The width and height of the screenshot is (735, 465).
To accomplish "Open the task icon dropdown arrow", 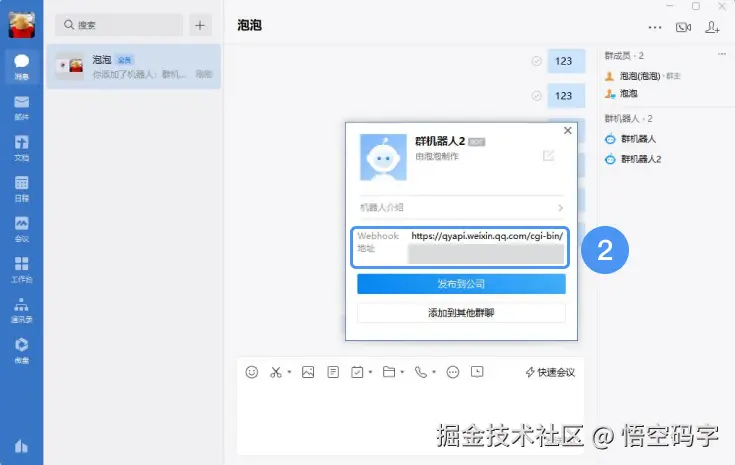I will (x=370, y=372).
